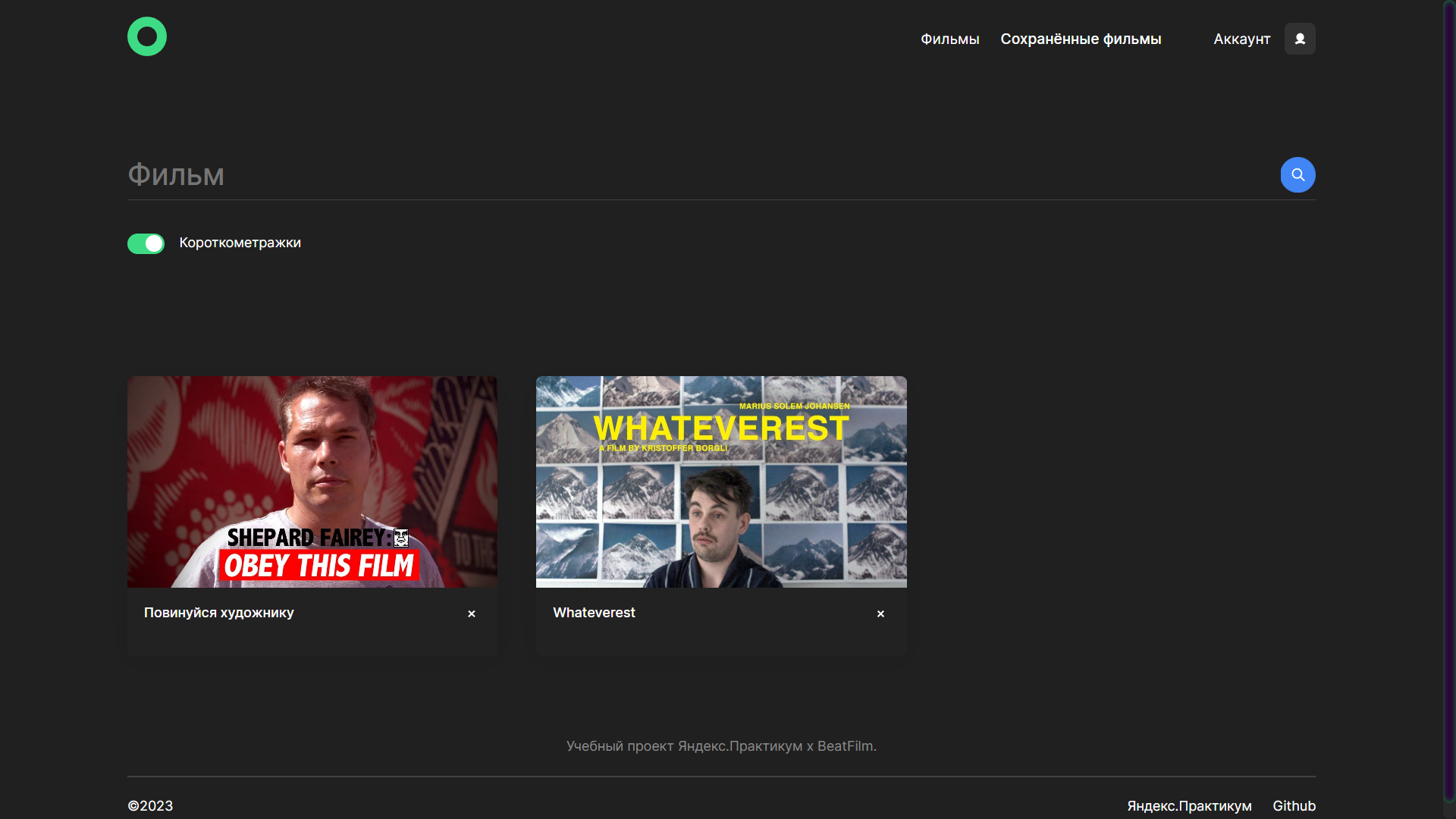
Task: Click the Короткометражки label text
Action: tap(240, 243)
